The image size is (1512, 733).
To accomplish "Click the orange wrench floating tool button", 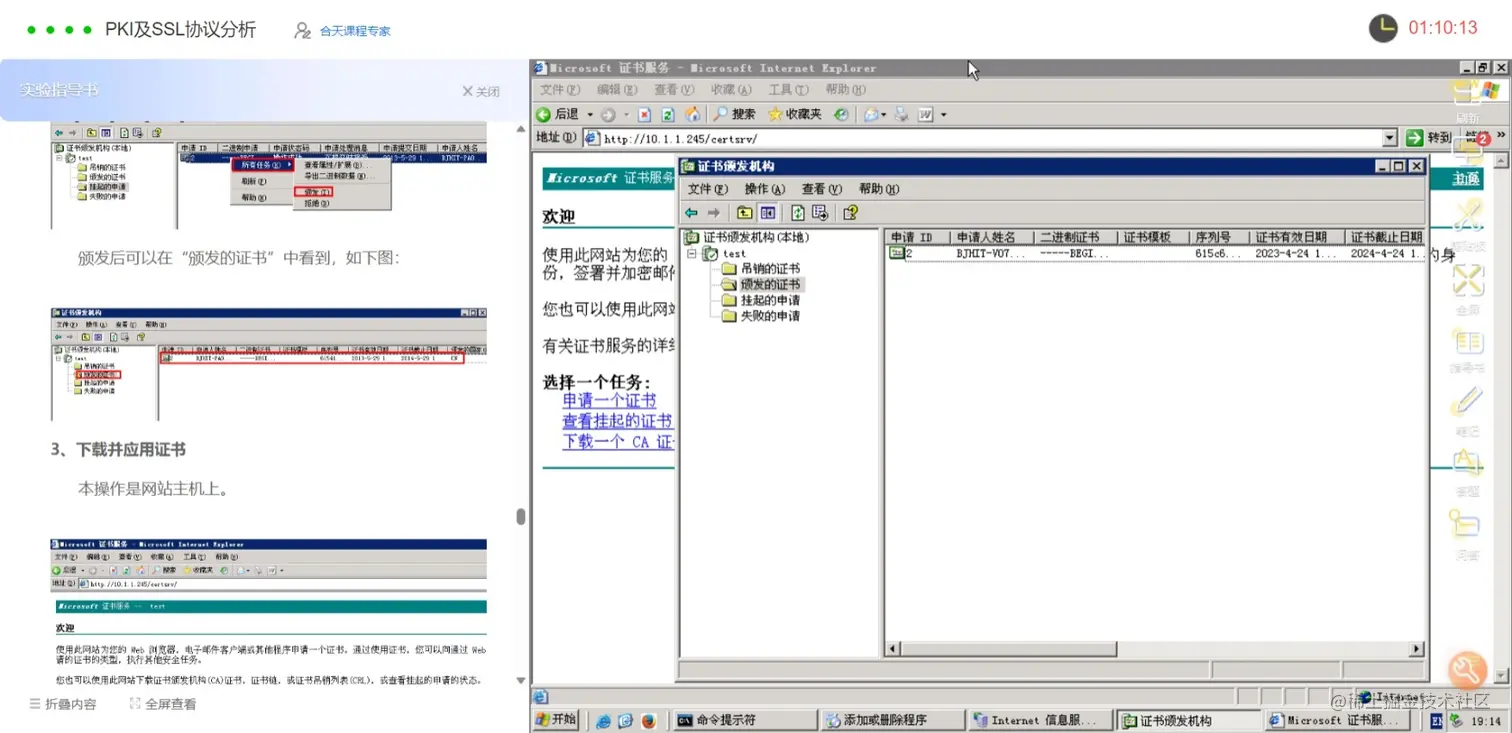I will 1467,669.
